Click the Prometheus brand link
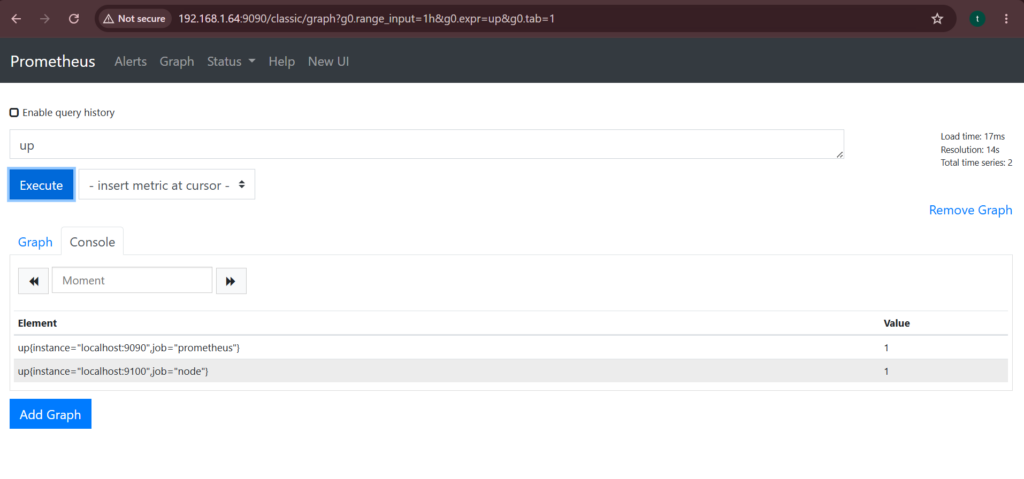The height and width of the screenshot is (479, 1024). (53, 61)
